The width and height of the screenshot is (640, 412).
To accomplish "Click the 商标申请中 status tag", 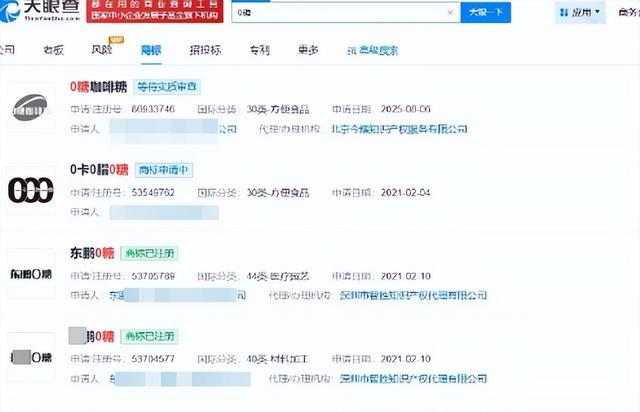I will pyautogui.click(x=164, y=170).
